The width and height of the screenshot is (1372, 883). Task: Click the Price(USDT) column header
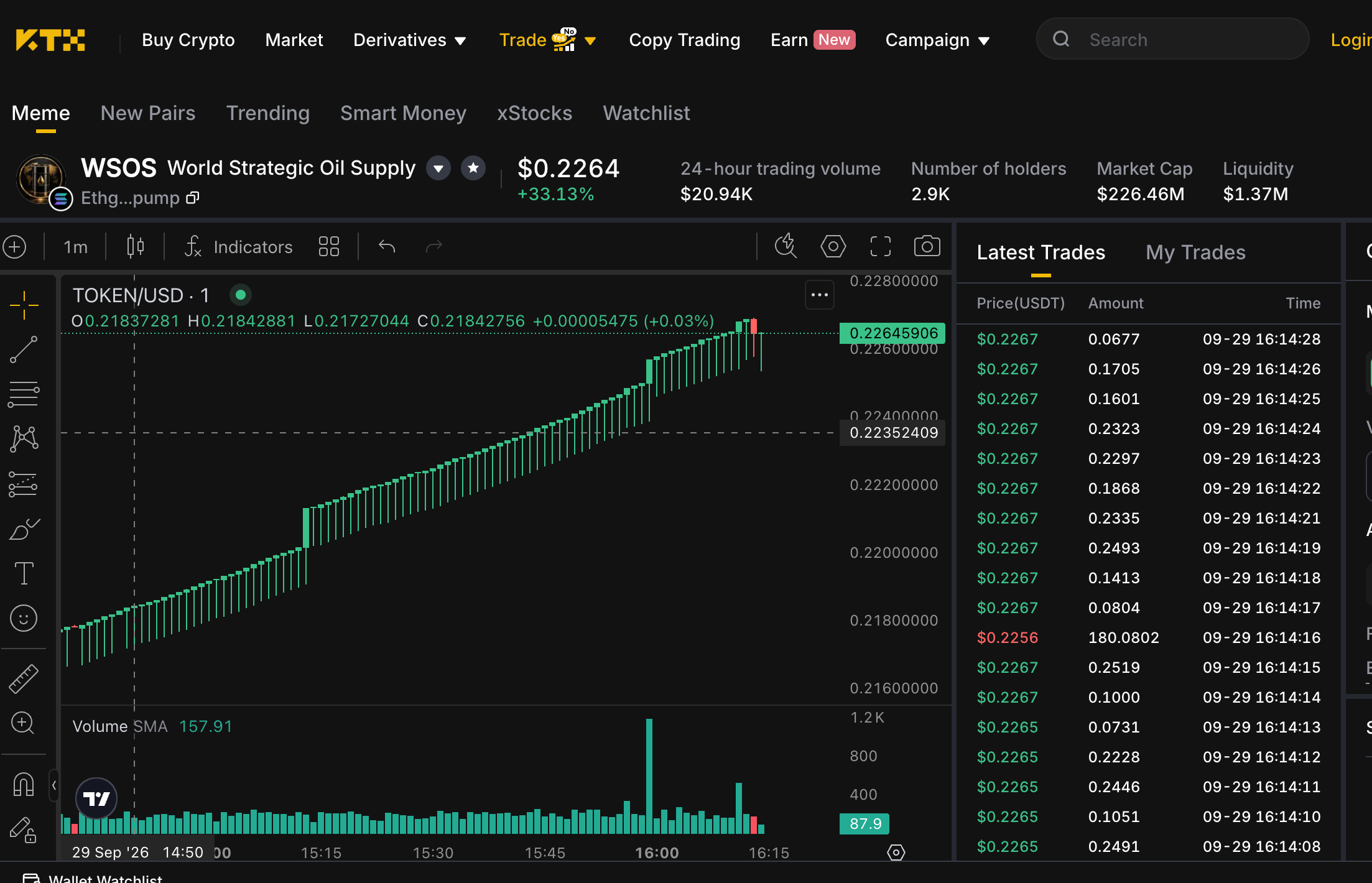click(1021, 303)
